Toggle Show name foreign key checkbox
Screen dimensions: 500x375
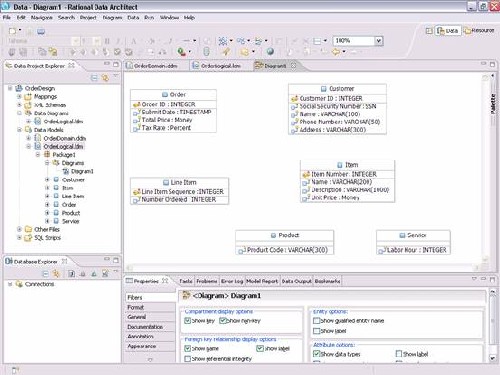187,349
